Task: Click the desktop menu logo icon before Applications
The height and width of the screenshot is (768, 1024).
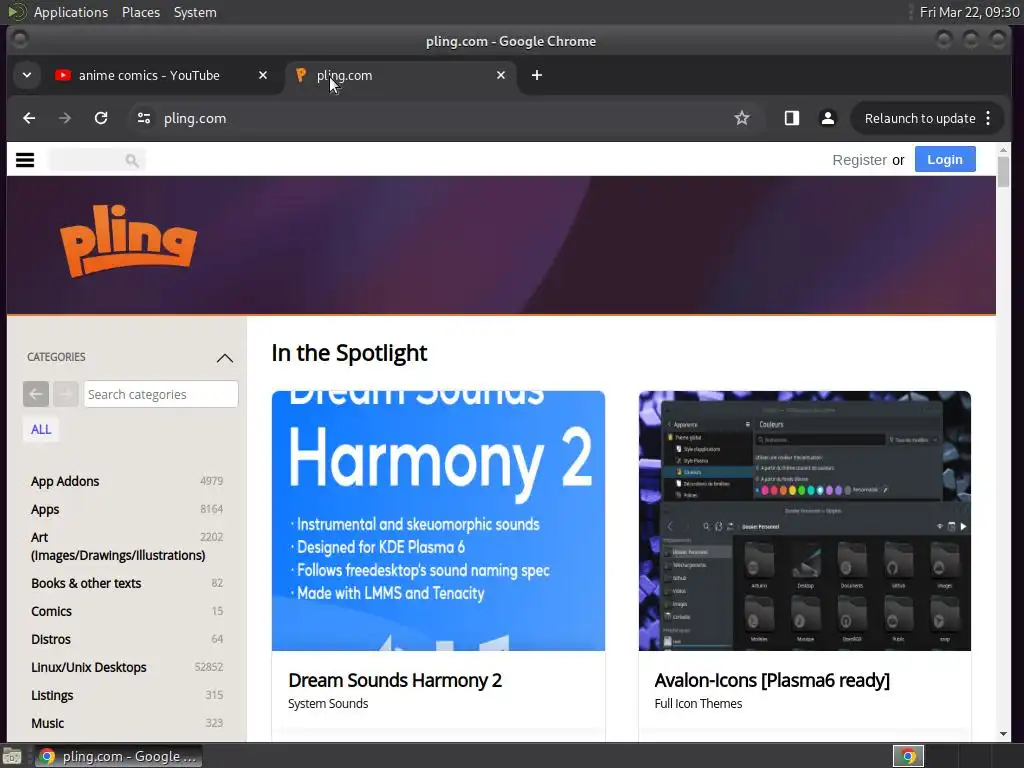Action: coord(16,12)
